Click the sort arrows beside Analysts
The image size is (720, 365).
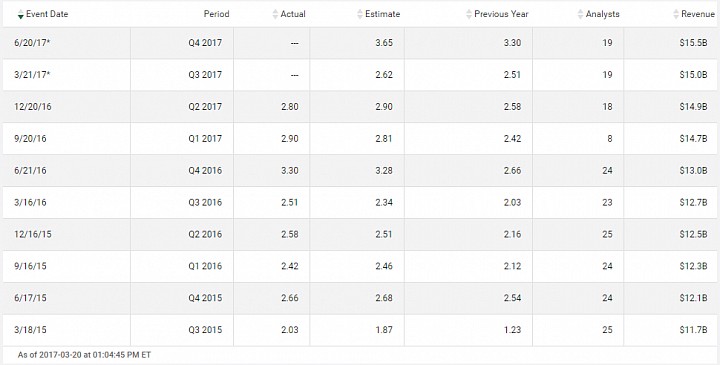[x=580, y=14]
